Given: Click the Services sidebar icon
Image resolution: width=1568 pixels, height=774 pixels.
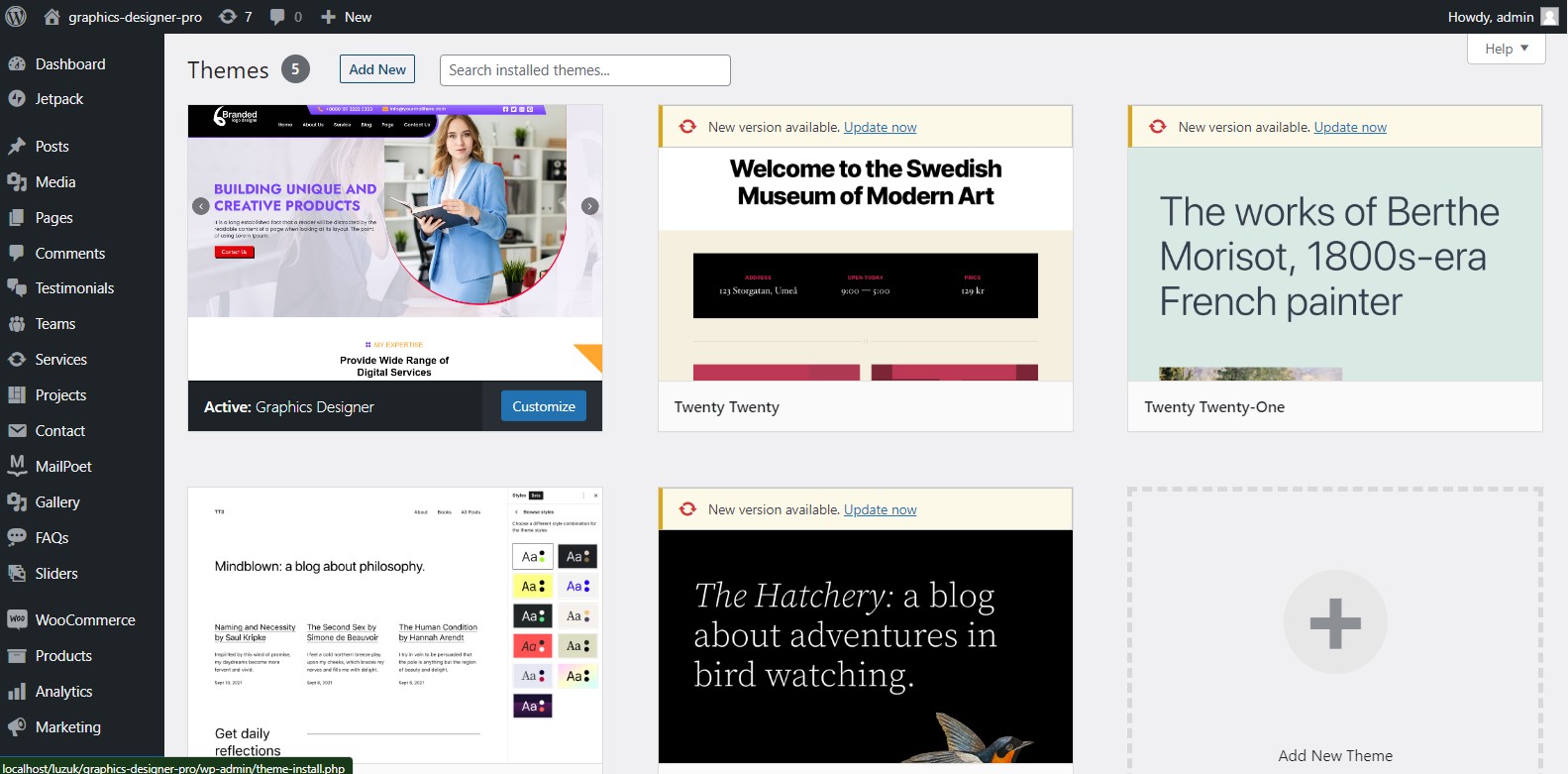Looking at the screenshot, I should [x=17, y=360].
